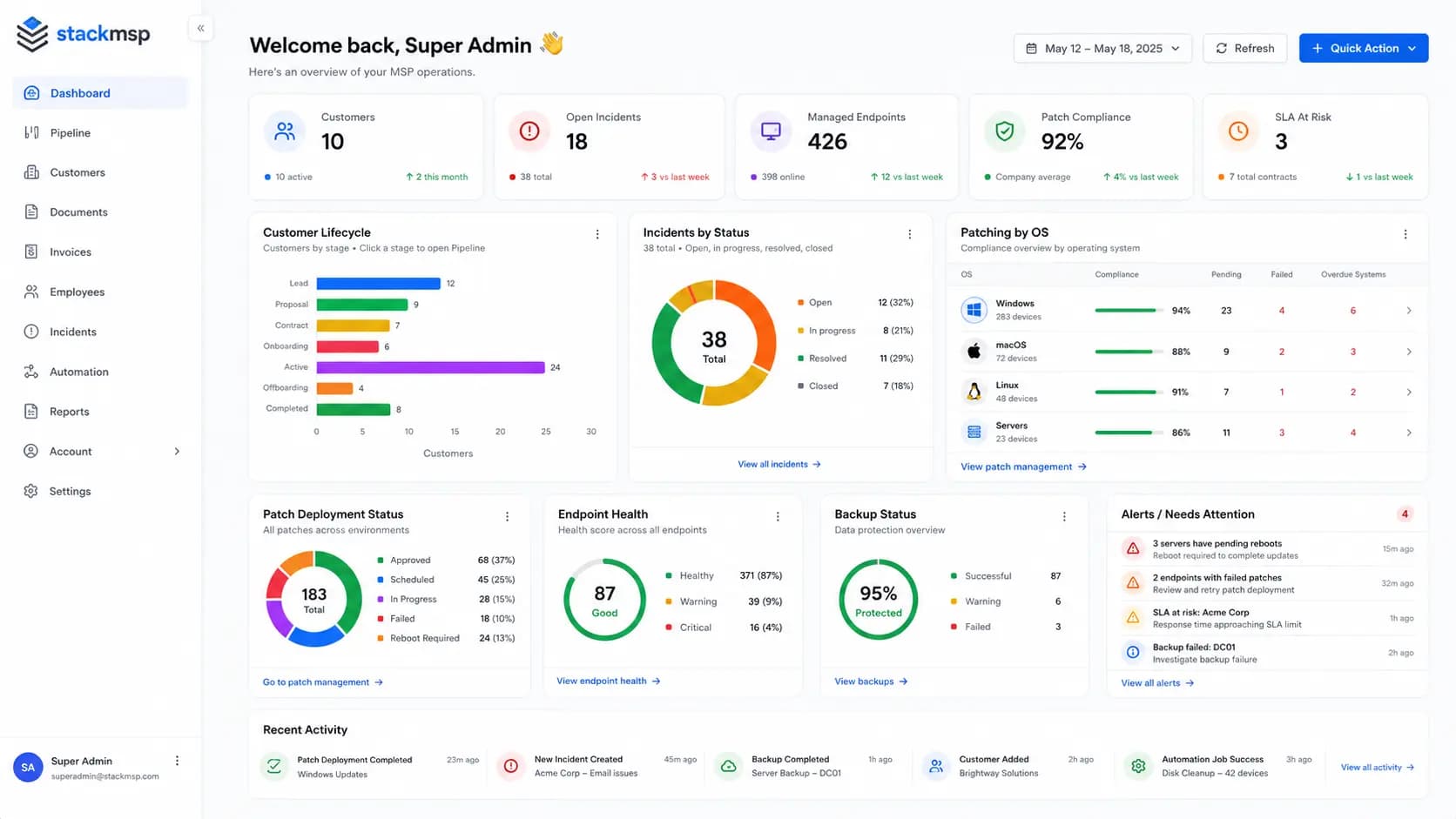This screenshot has height=819, width=1456.
Task: Expand the Linux patching row chevron
Action: coord(1409,393)
